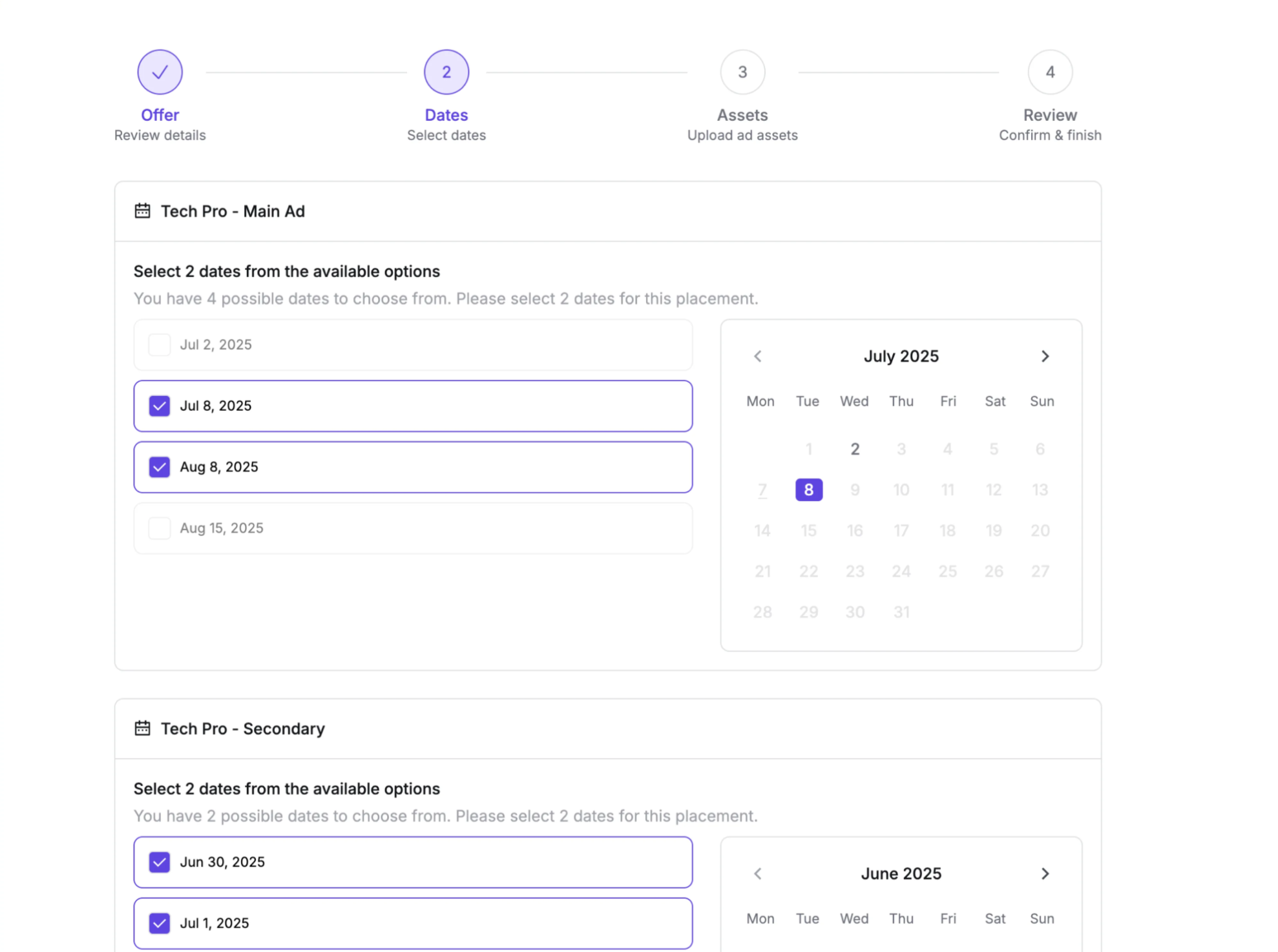1278x952 pixels.
Task: Click the 'June 2025' month title
Action: [x=901, y=873]
